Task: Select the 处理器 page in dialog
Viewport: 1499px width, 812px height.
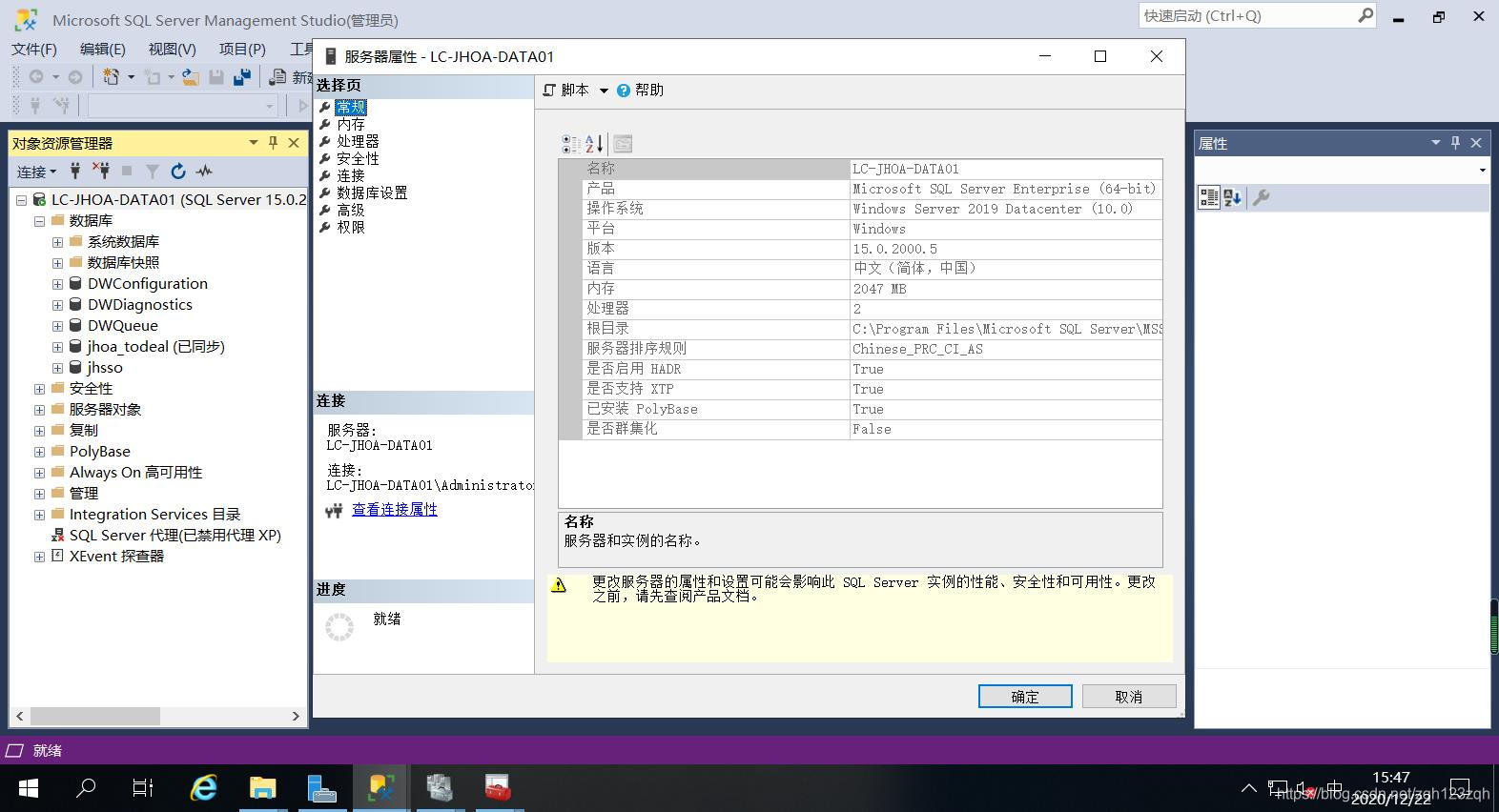Action: click(358, 141)
